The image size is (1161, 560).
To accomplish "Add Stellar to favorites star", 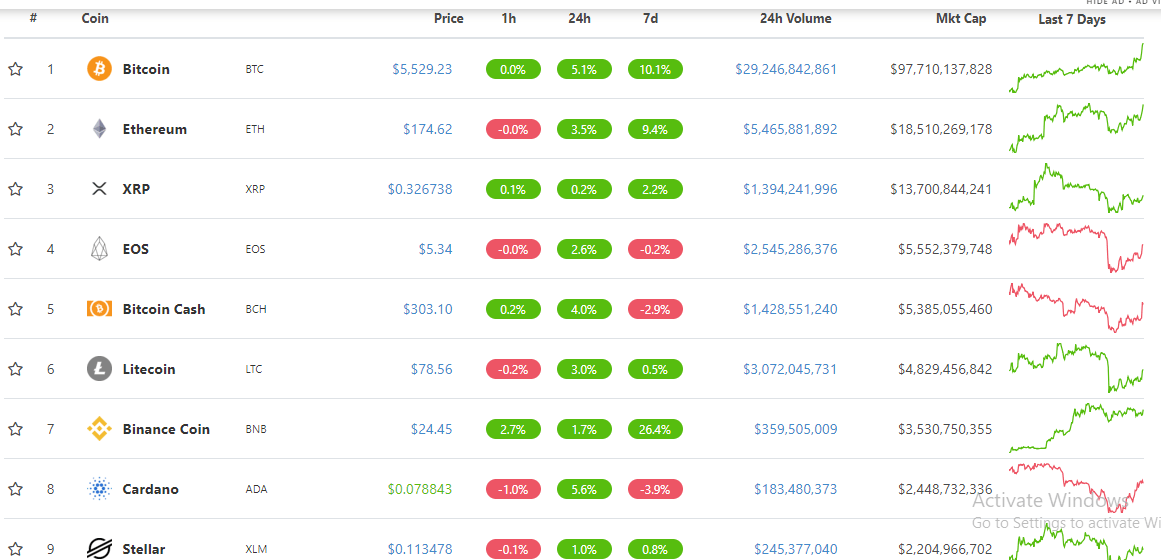I will pos(15,549).
